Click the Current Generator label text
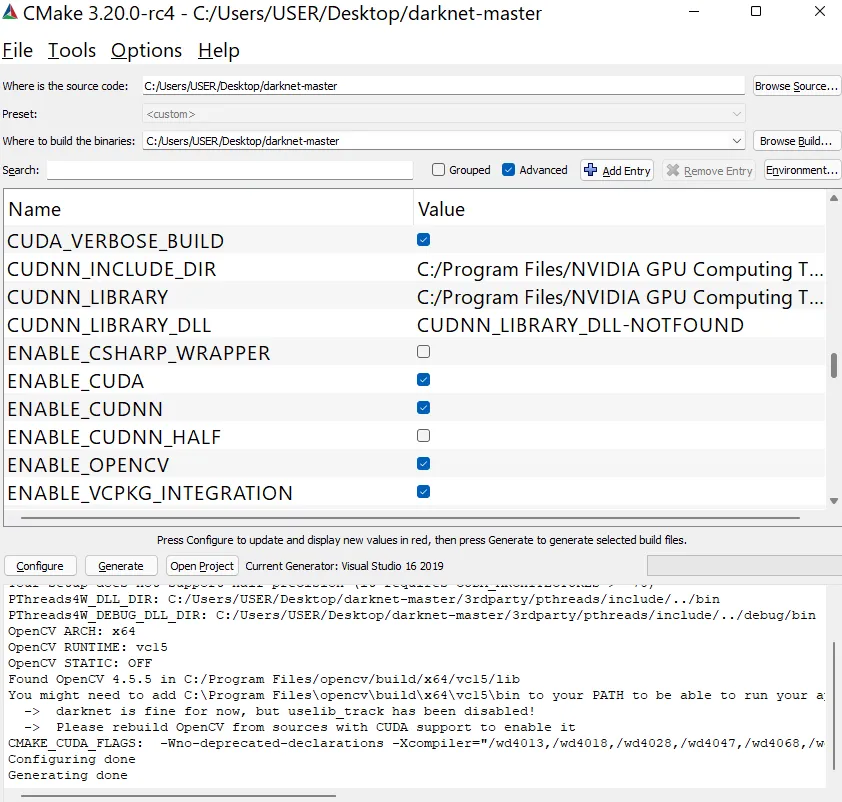Image resolution: width=842 pixels, height=802 pixels. point(344,566)
